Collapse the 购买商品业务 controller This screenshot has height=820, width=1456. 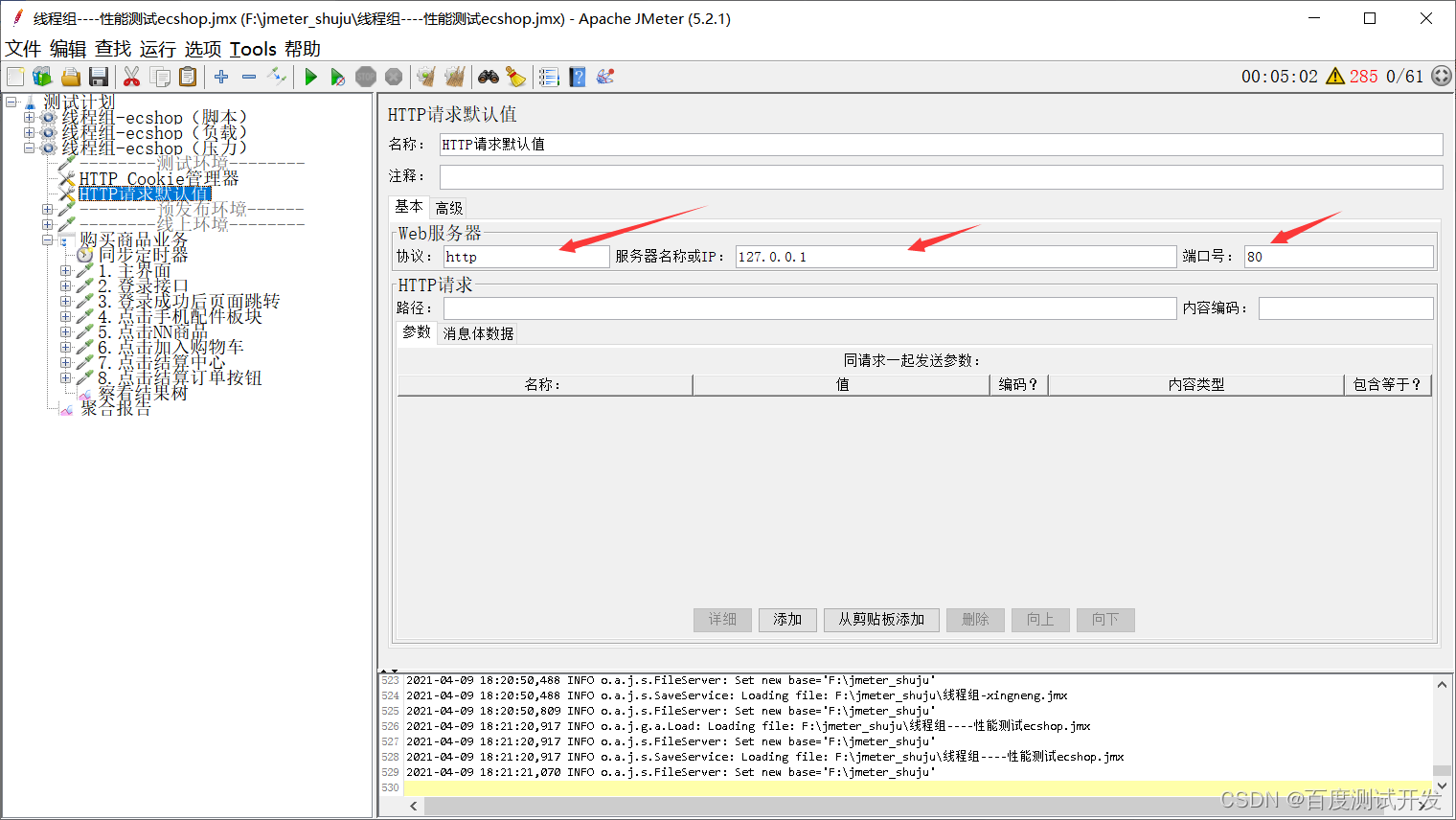coord(47,239)
